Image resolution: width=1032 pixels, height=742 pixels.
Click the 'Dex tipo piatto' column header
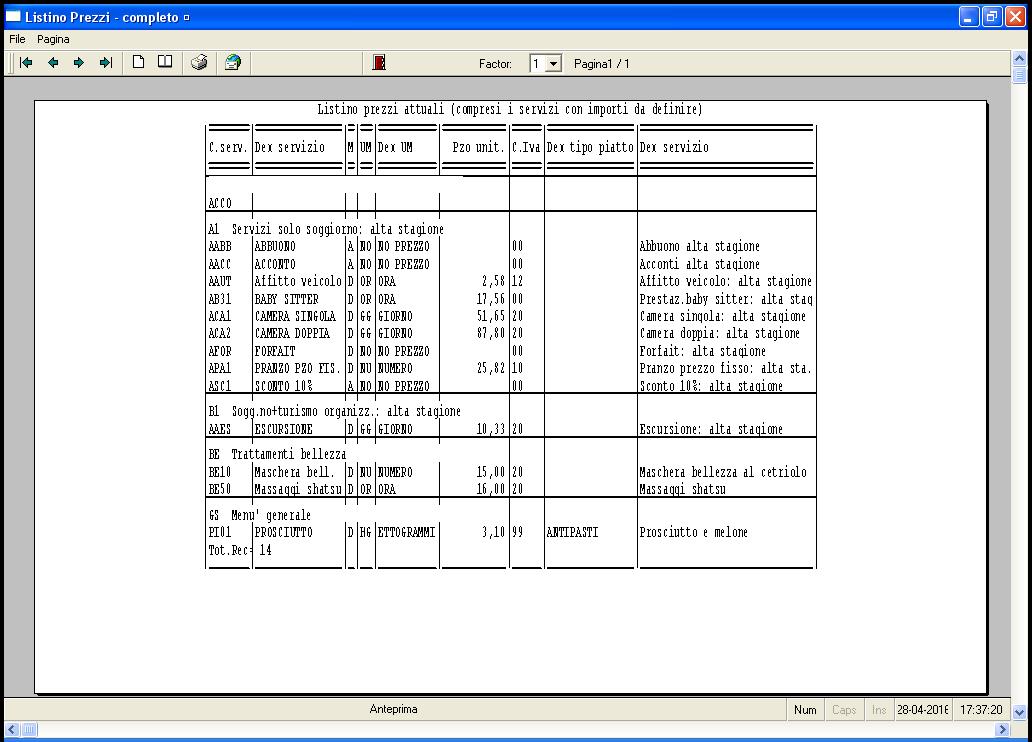point(590,147)
